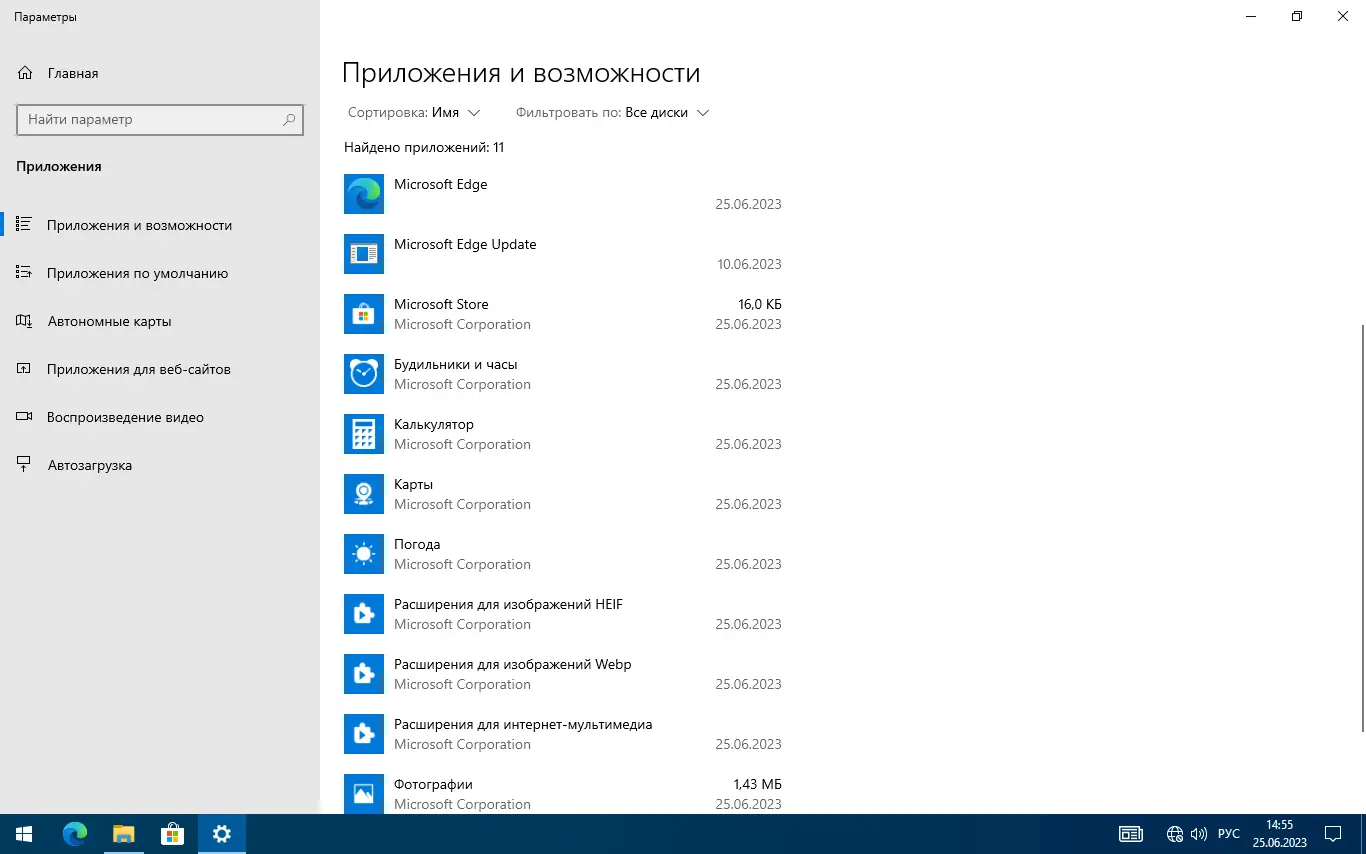Open the notification center icon

pyautogui.click(x=1333, y=834)
